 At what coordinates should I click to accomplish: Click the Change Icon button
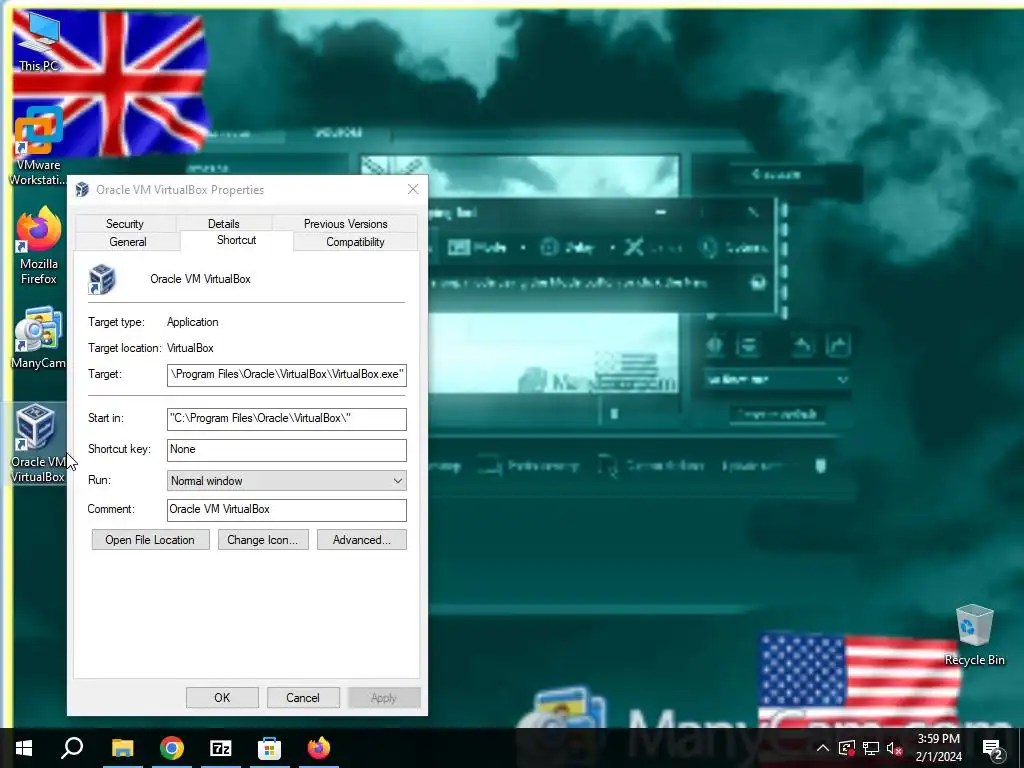(x=263, y=540)
